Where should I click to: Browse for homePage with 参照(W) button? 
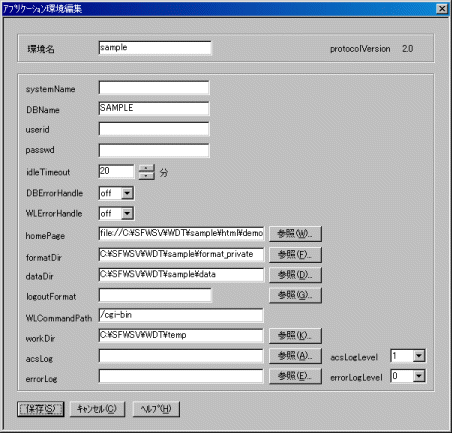tap(295, 234)
